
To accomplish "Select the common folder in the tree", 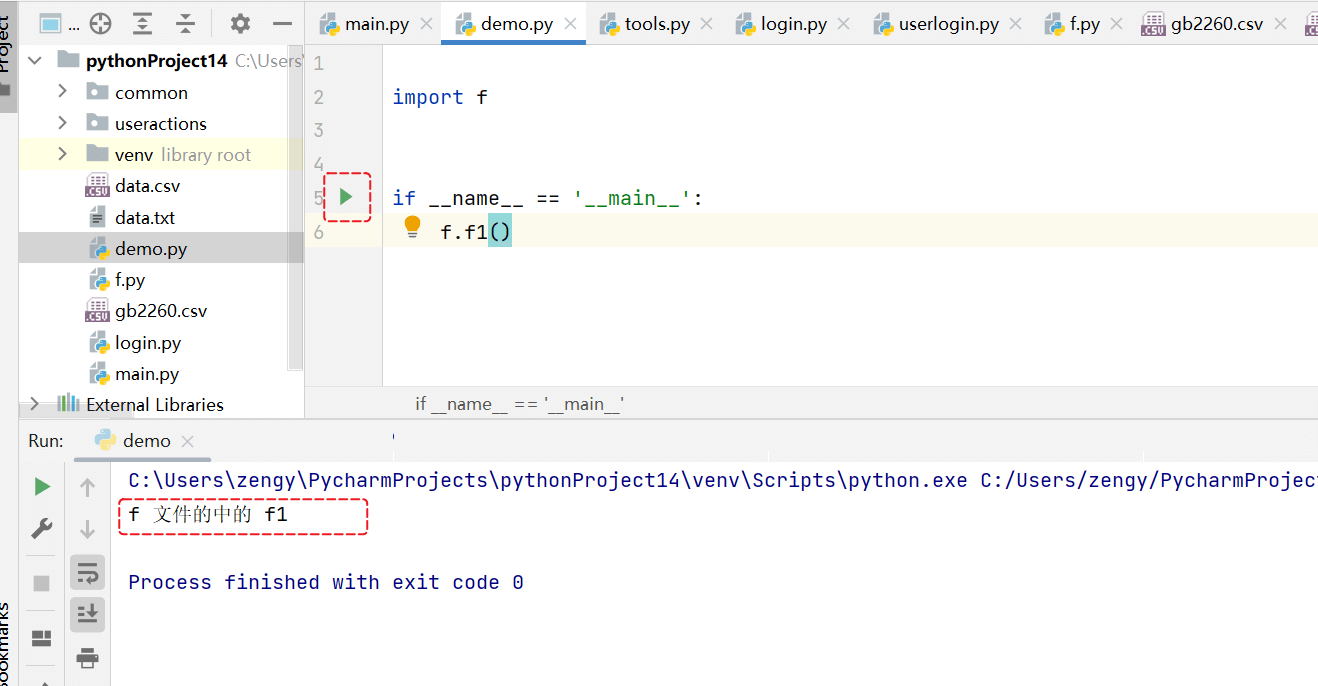I will click(x=151, y=92).
